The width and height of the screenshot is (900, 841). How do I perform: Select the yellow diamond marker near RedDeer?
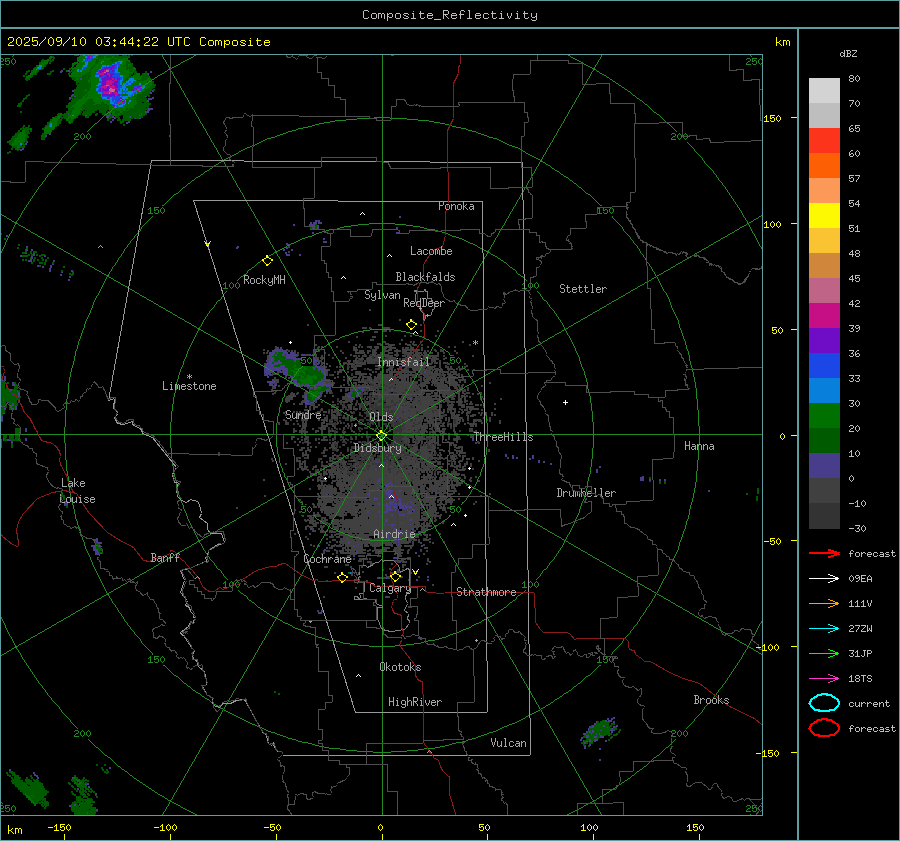412,325
